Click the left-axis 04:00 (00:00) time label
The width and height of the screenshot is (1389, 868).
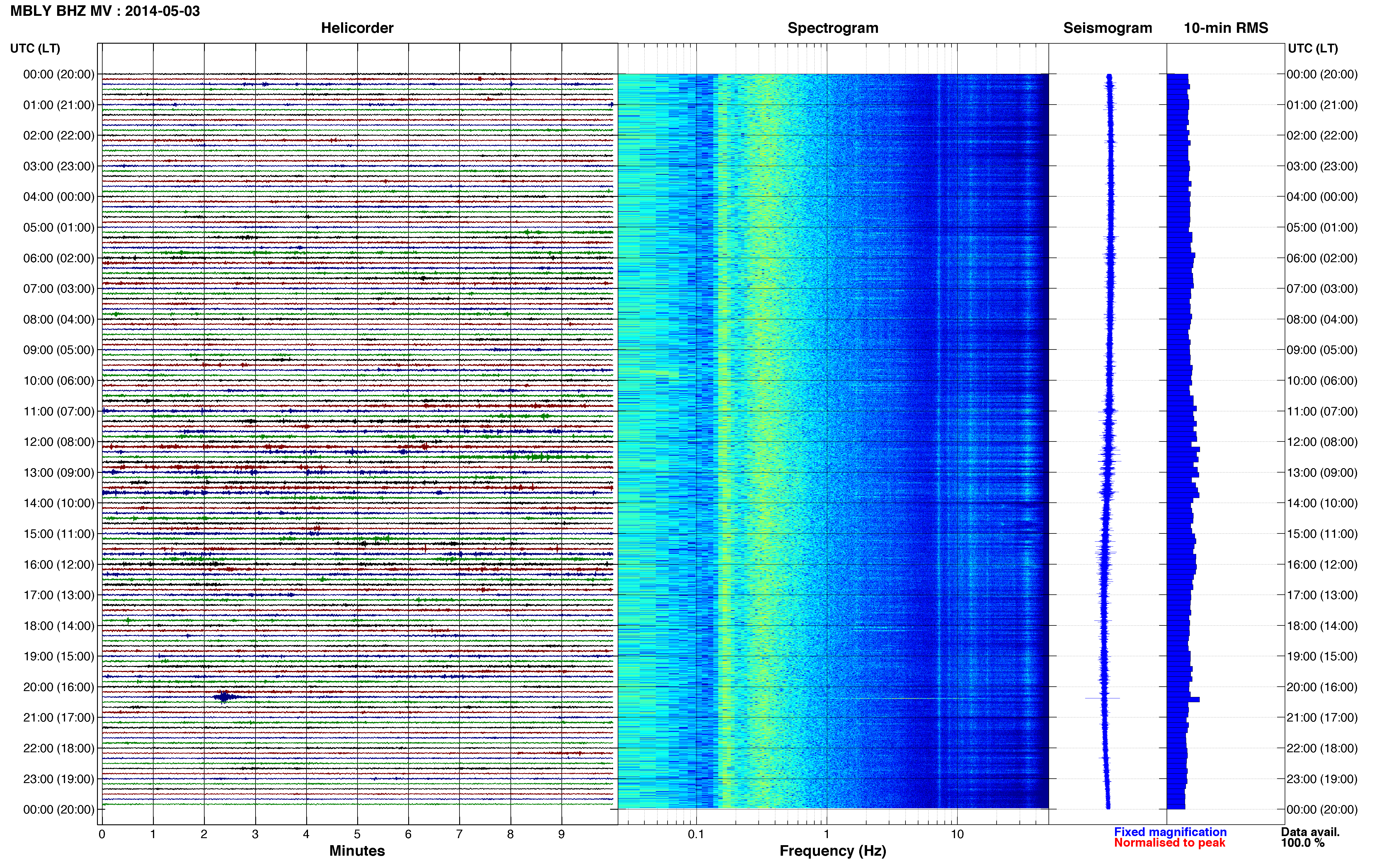pos(59,197)
